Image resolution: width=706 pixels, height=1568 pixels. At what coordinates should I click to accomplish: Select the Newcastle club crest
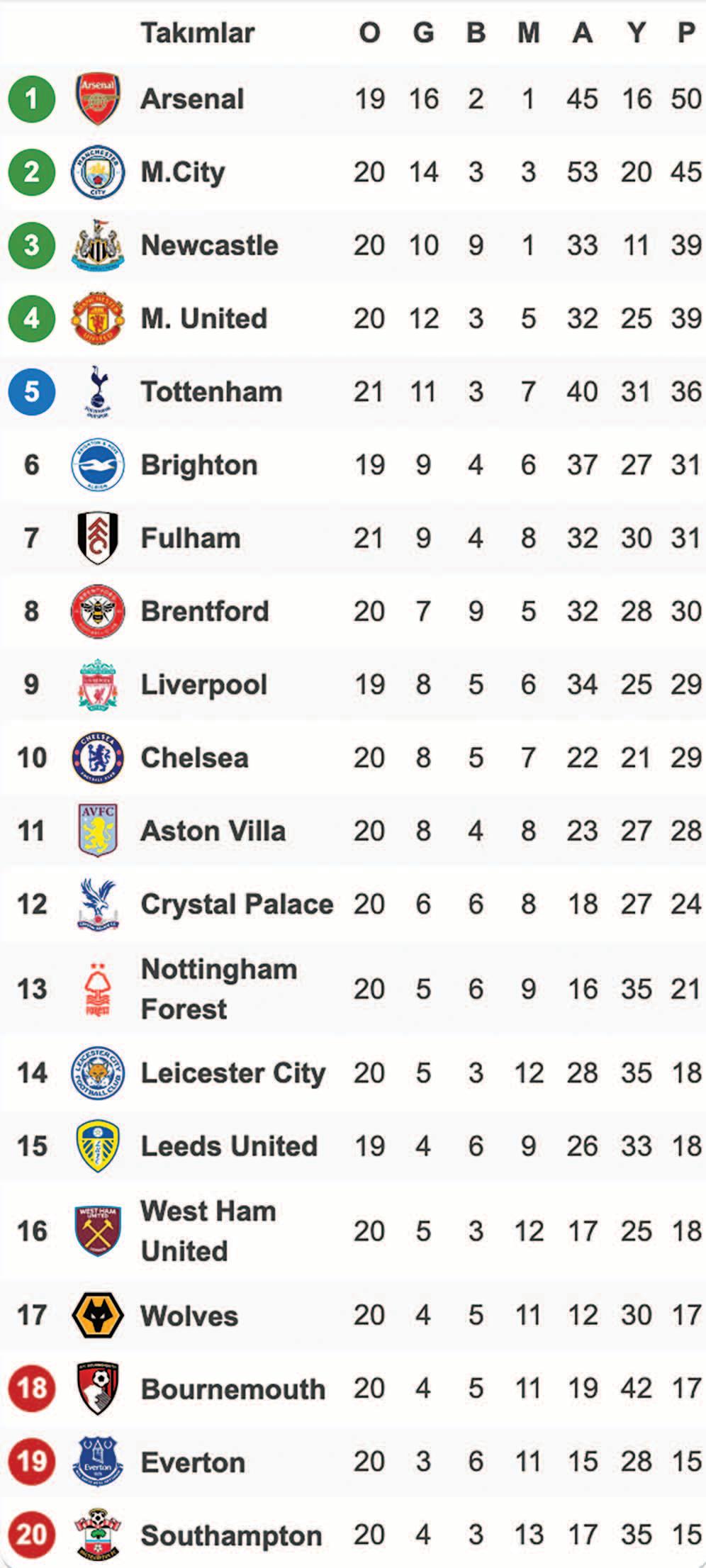pyautogui.click(x=98, y=245)
